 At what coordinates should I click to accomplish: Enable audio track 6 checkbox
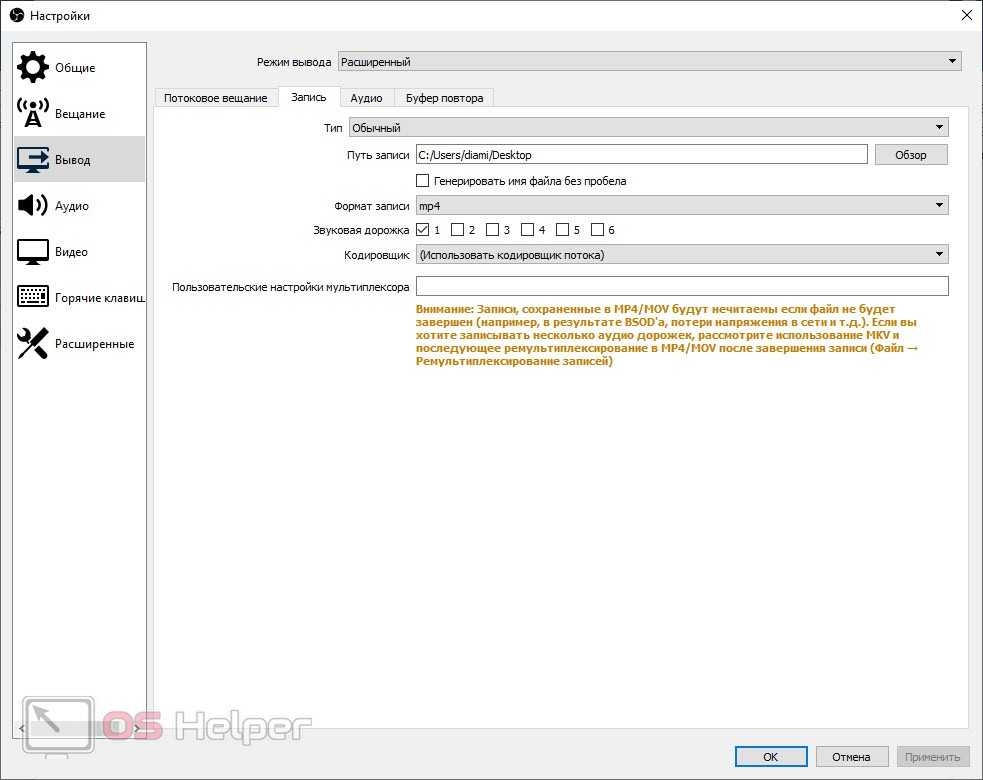597,230
